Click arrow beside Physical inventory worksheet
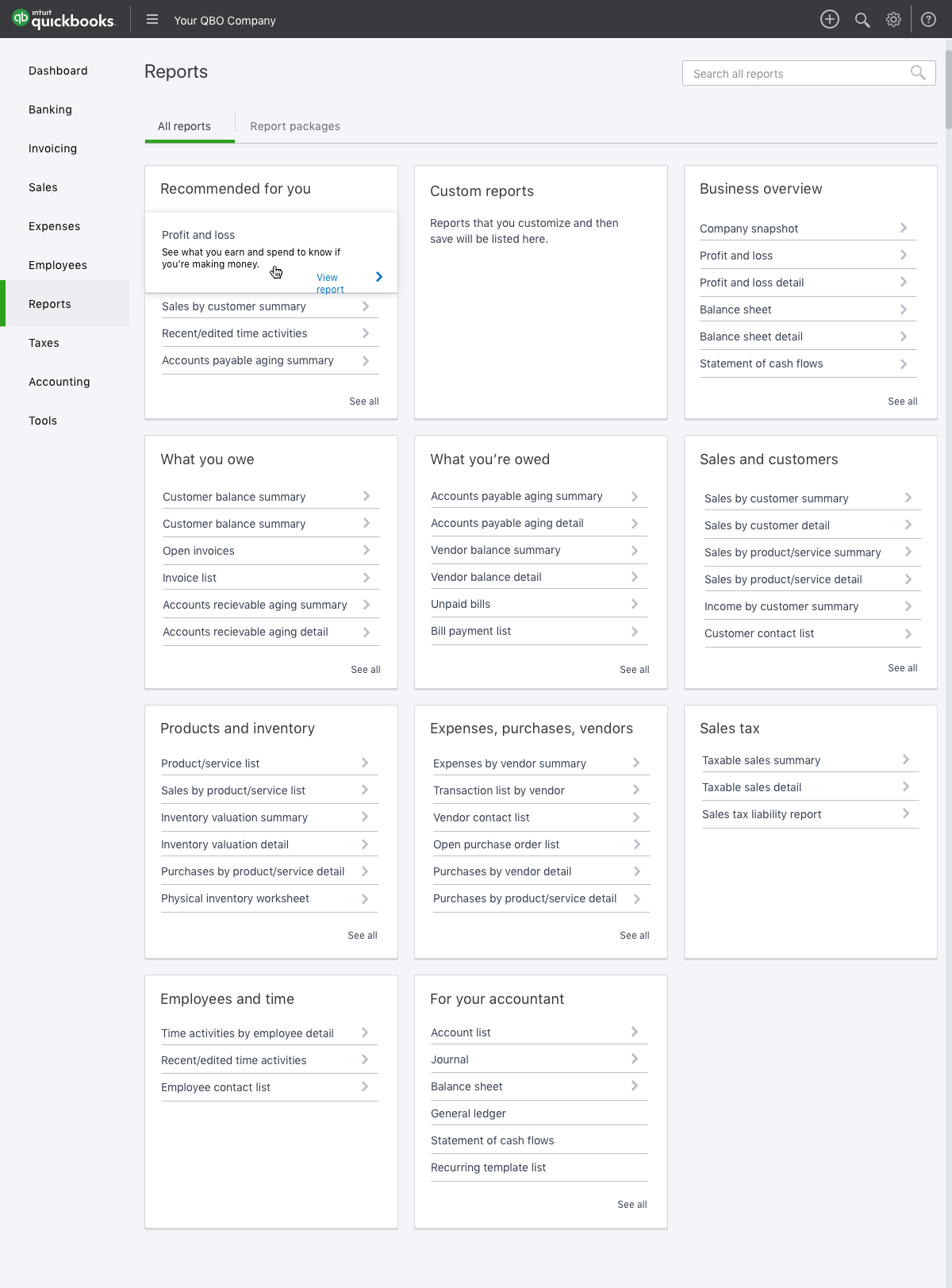Viewport: 952px width, 1288px height. click(365, 898)
